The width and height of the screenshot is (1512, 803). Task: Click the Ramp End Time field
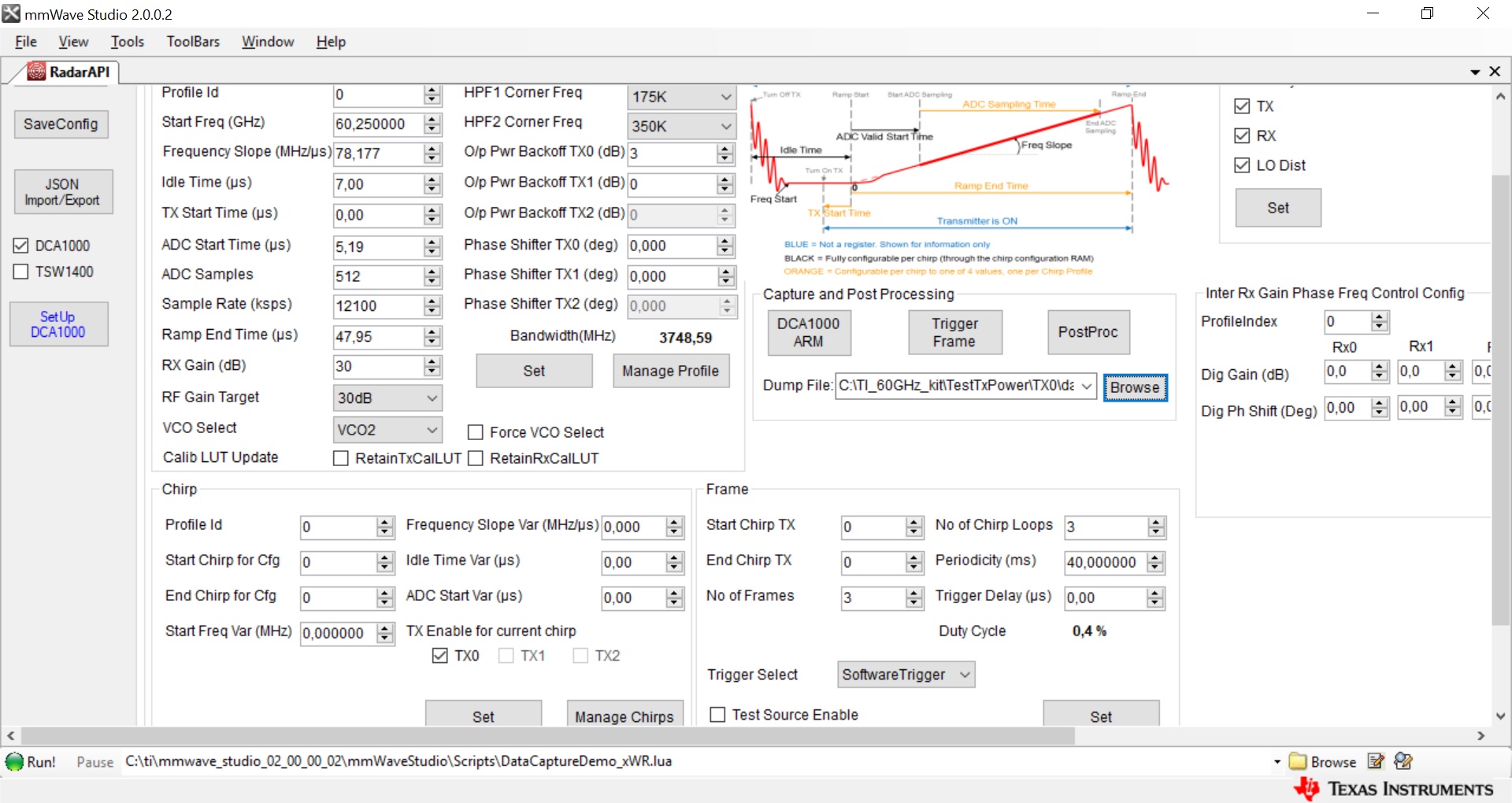pos(379,337)
